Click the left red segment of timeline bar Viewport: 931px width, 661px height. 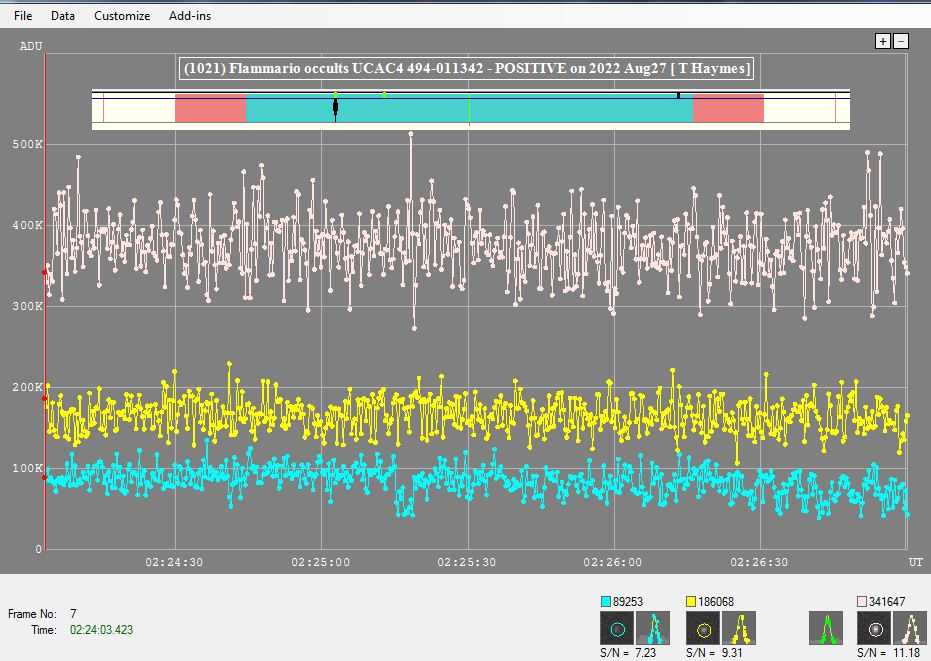tap(210, 109)
